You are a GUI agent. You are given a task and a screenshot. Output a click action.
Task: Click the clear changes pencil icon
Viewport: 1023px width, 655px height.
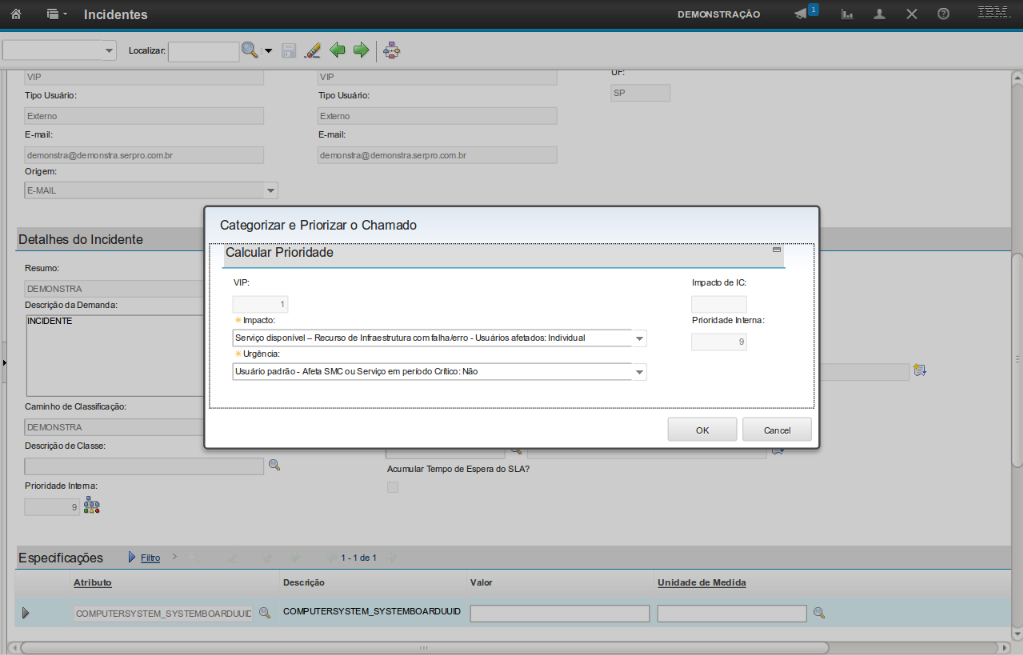(312, 50)
